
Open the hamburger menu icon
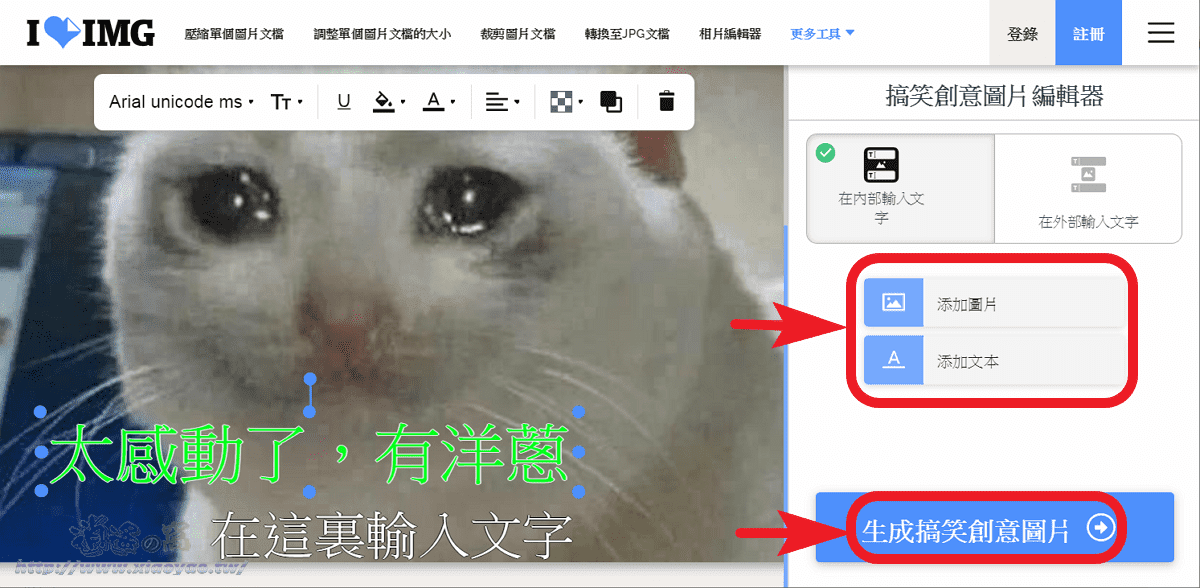tap(1160, 33)
